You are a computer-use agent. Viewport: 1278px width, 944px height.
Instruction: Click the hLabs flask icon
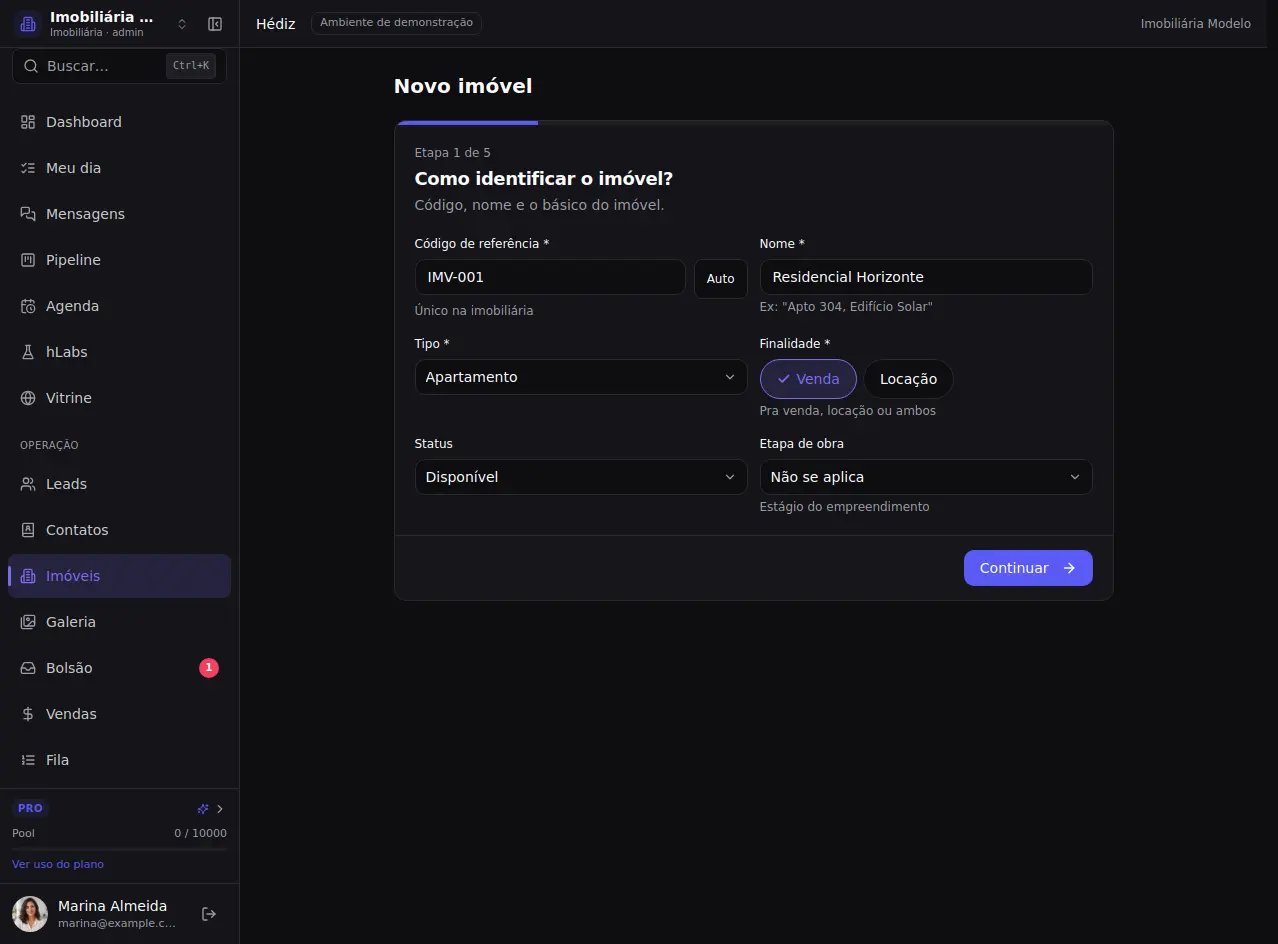(x=28, y=352)
